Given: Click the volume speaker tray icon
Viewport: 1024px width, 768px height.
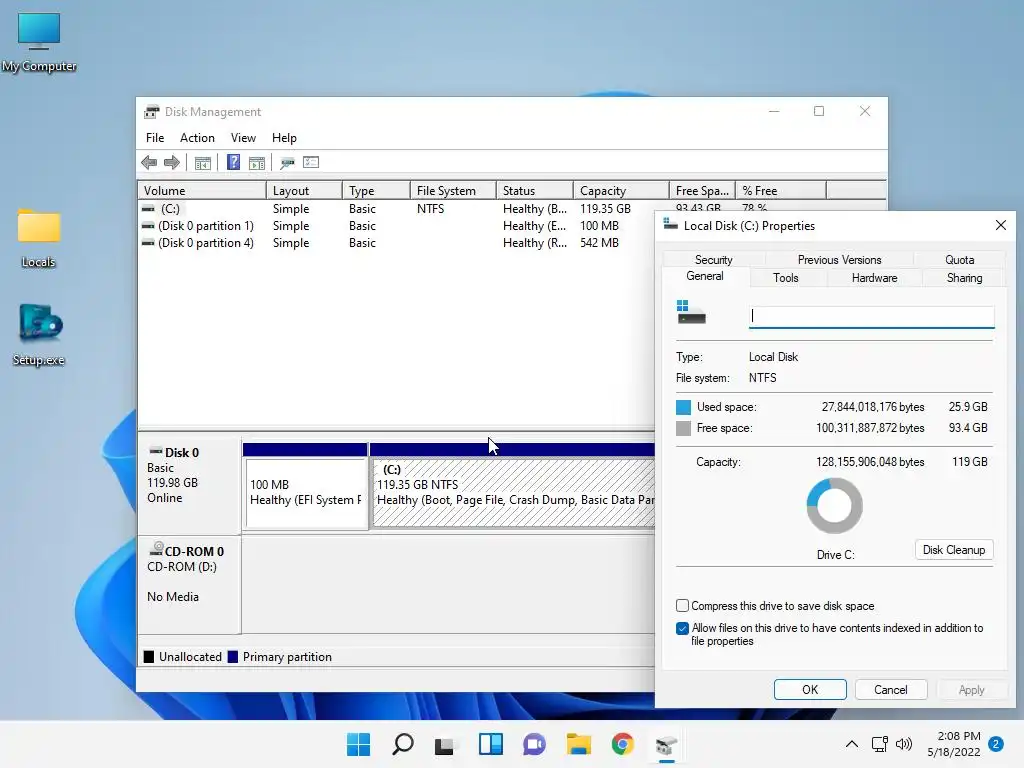Looking at the screenshot, I should point(904,744).
